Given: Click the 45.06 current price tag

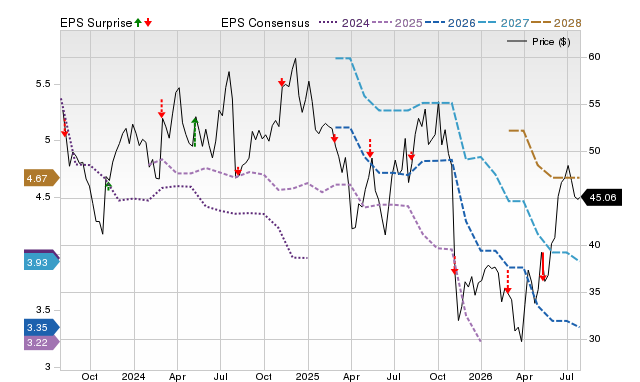Looking at the screenshot, I should [601, 198].
